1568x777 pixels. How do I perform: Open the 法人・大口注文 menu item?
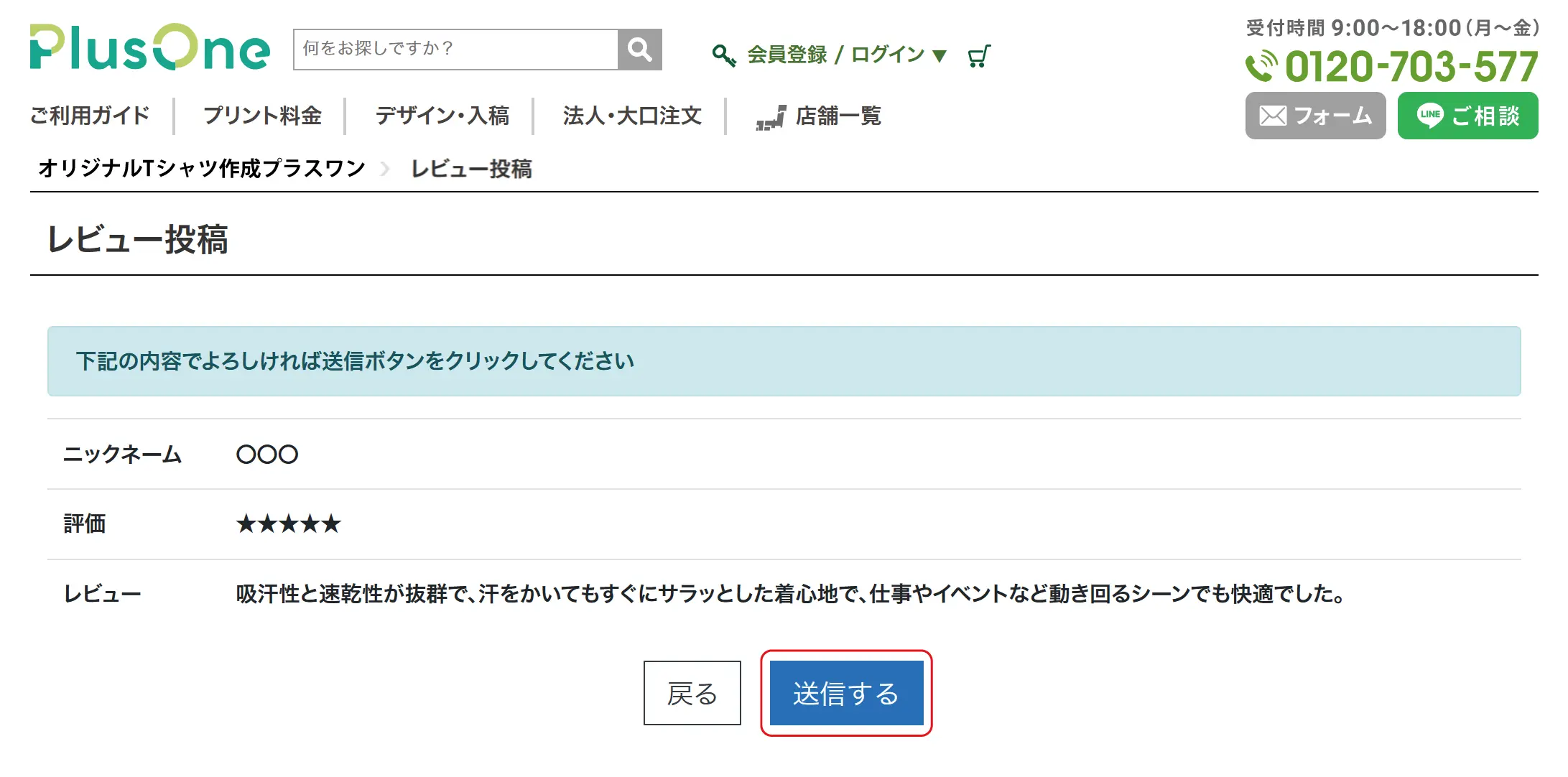coord(632,116)
